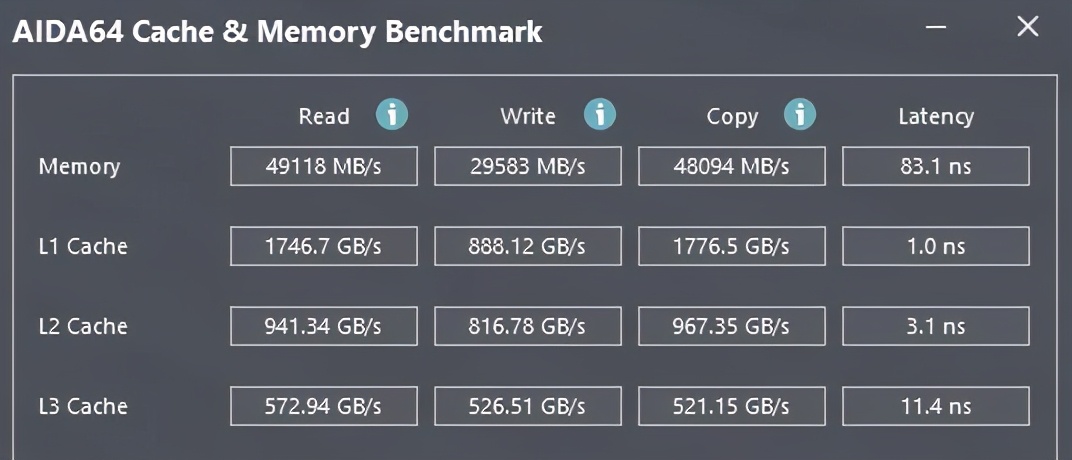Click the Memory Latency 83.1 ns field
This screenshot has height=460, width=1072.
935,166
